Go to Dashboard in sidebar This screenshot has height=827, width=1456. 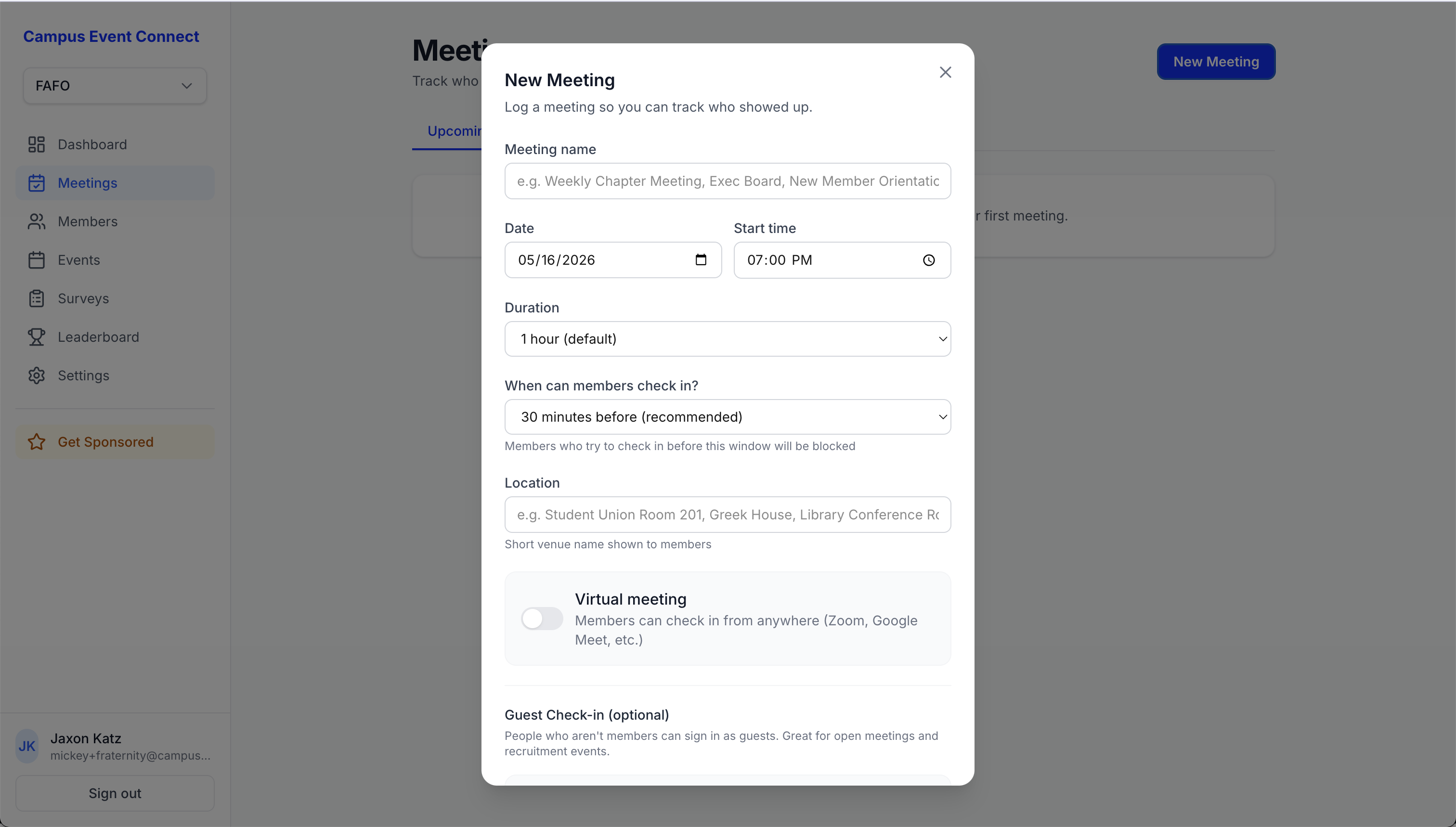tap(115, 144)
